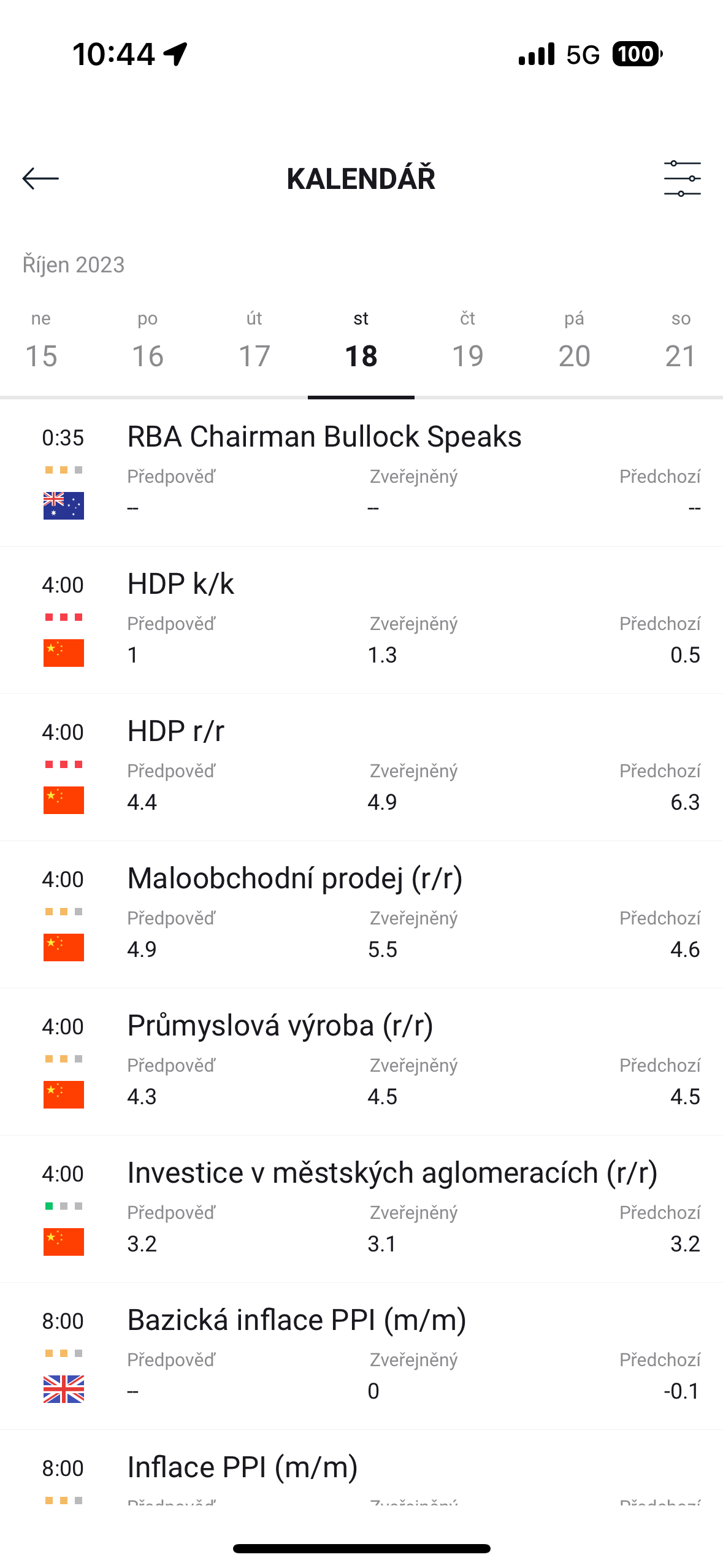Image resolution: width=723 pixels, height=1568 pixels.
Task: Open RBA Chairman Bullock Speaks event
Action: click(x=324, y=437)
